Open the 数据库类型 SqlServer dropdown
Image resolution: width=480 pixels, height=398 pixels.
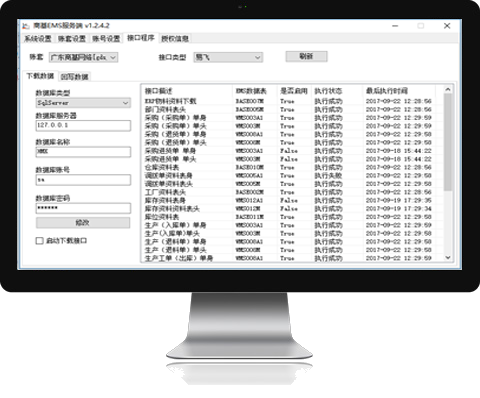(83, 103)
